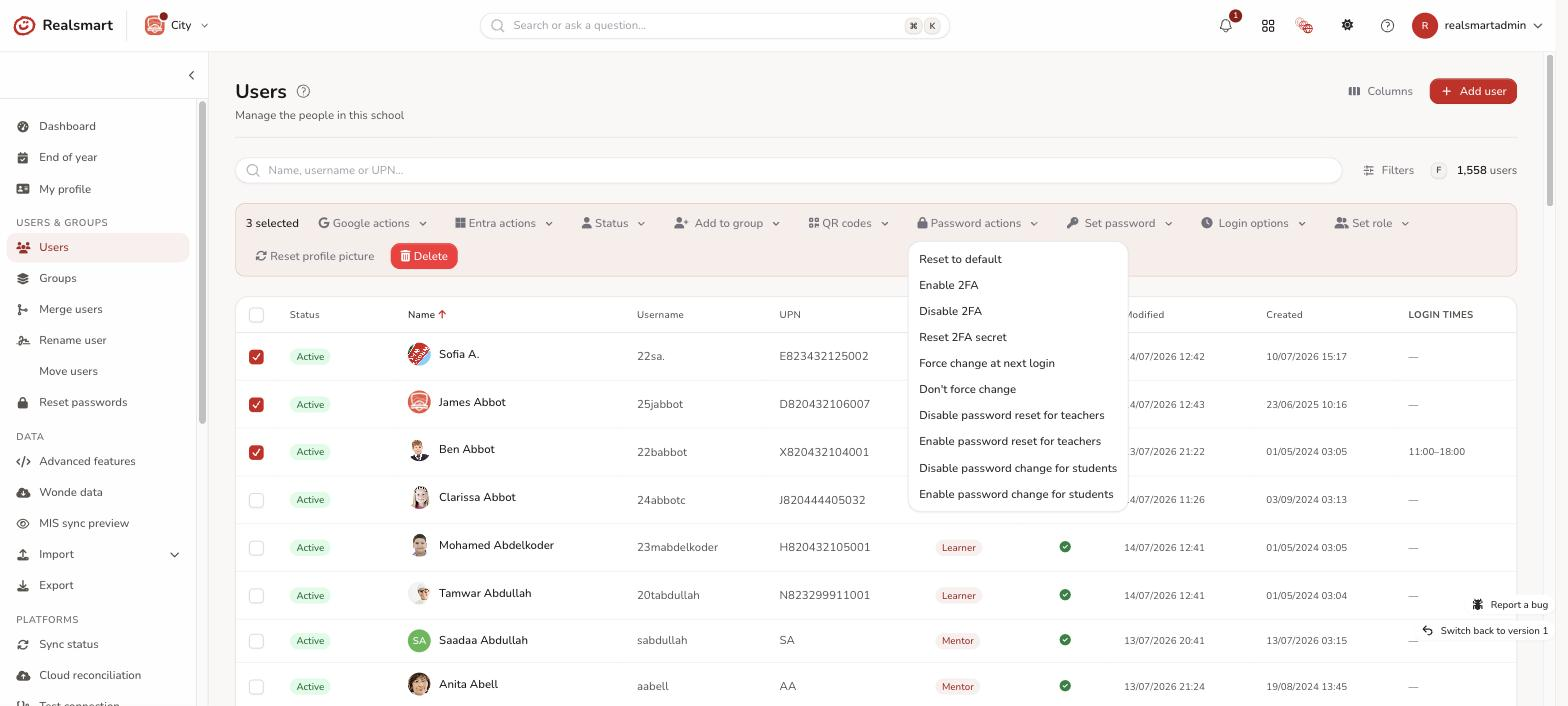Open the help question mark icon
This screenshot has width=1568, height=706.
click(1387, 25)
